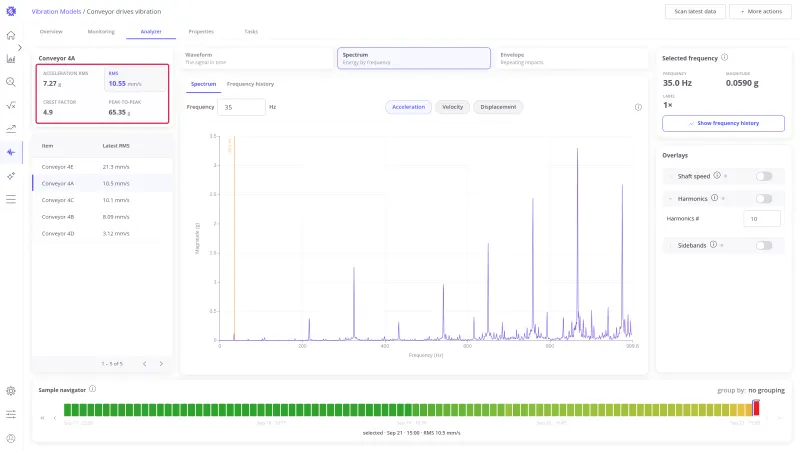The height and width of the screenshot is (450, 800).
Task: Click the app logo at top left
Action: click(11, 11)
